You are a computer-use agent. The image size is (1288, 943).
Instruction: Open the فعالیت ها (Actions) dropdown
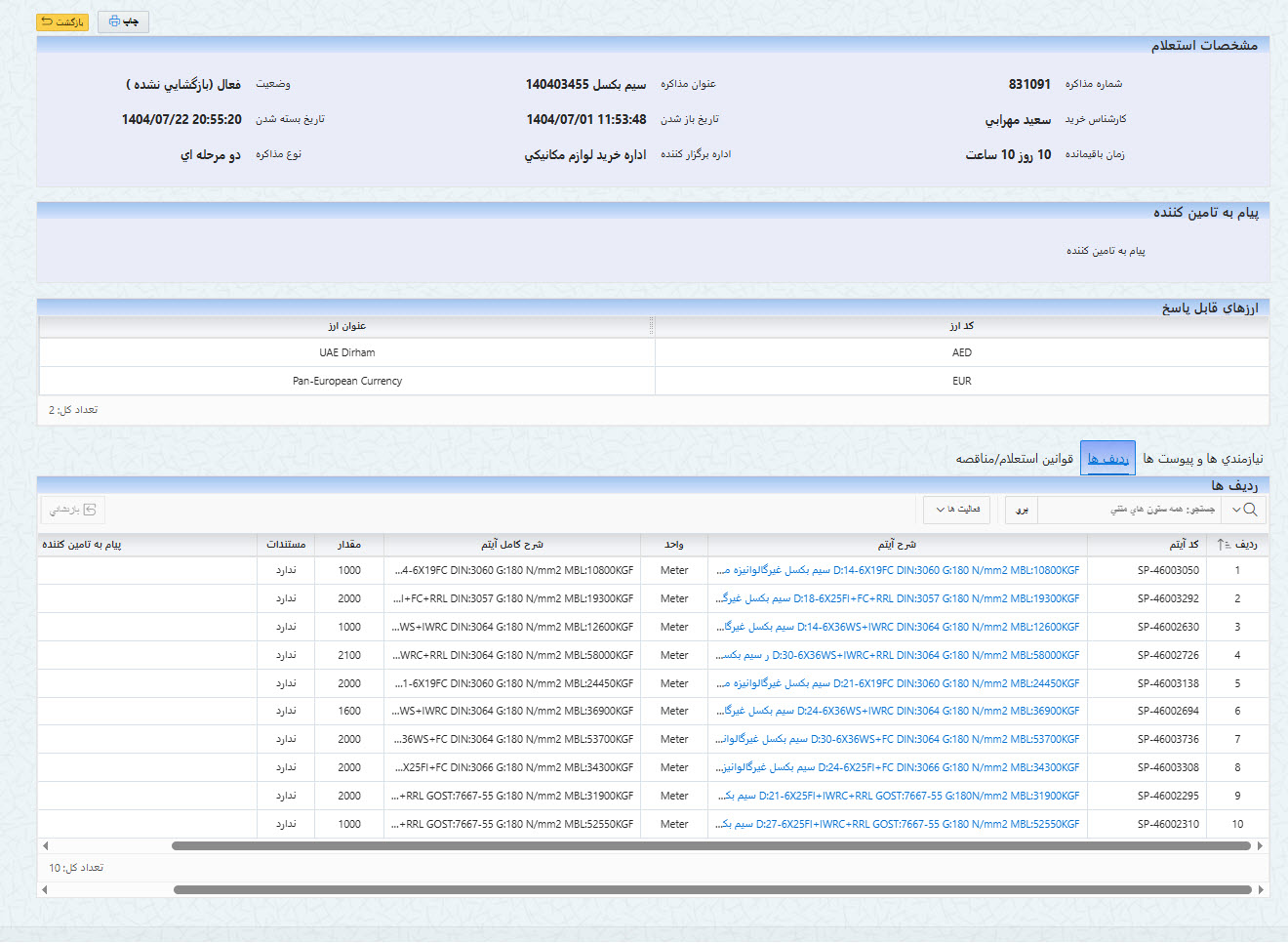tap(956, 510)
